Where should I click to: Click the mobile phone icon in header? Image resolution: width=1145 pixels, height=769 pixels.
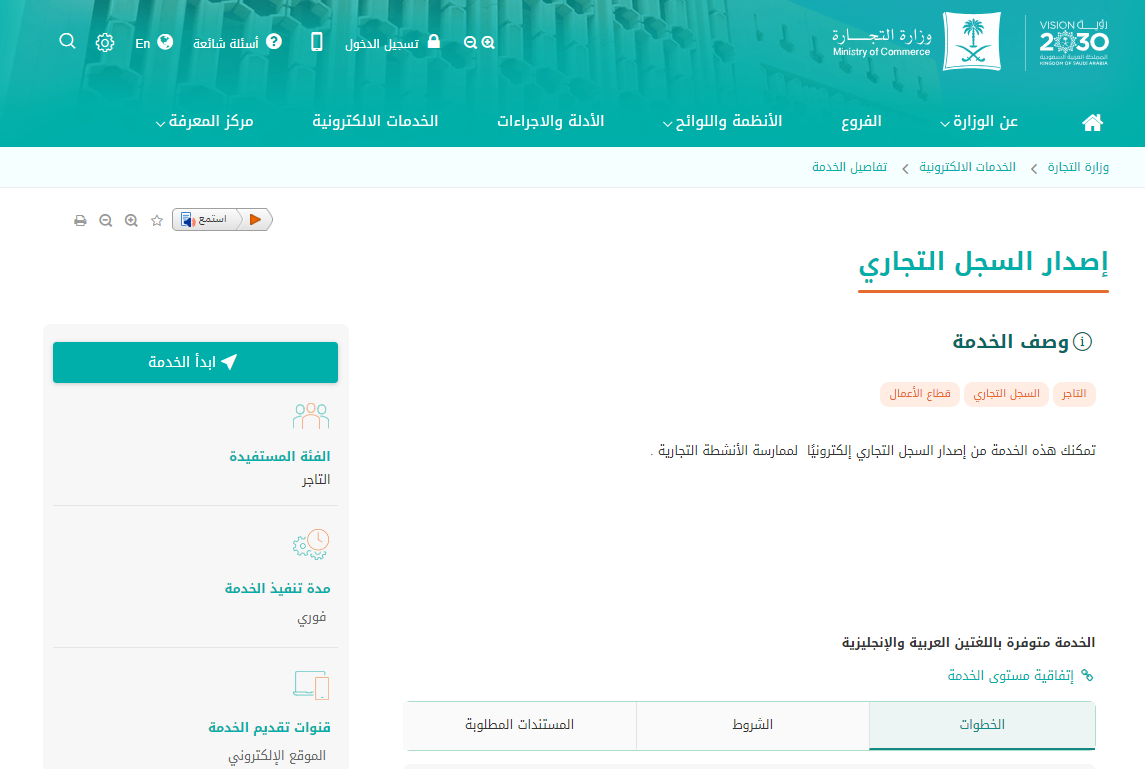pos(316,42)
